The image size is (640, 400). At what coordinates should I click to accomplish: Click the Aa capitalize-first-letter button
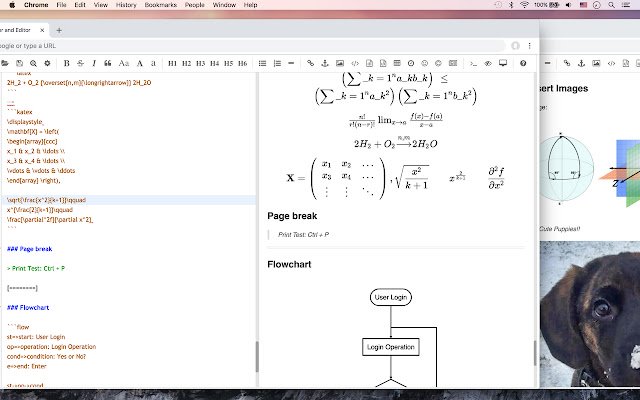124,63
